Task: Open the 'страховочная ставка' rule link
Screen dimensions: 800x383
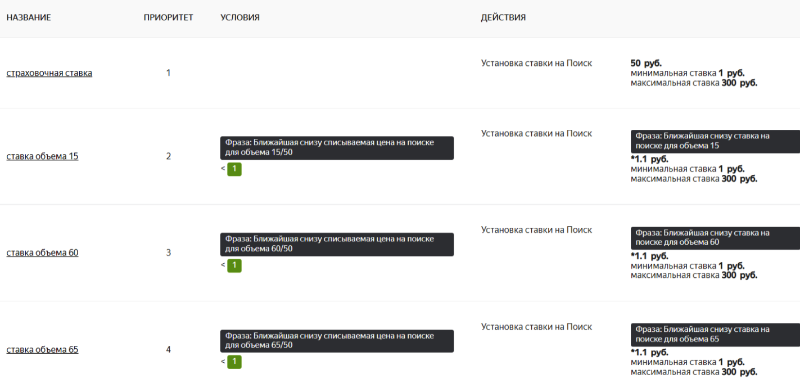Action: [x=49, y=73]
